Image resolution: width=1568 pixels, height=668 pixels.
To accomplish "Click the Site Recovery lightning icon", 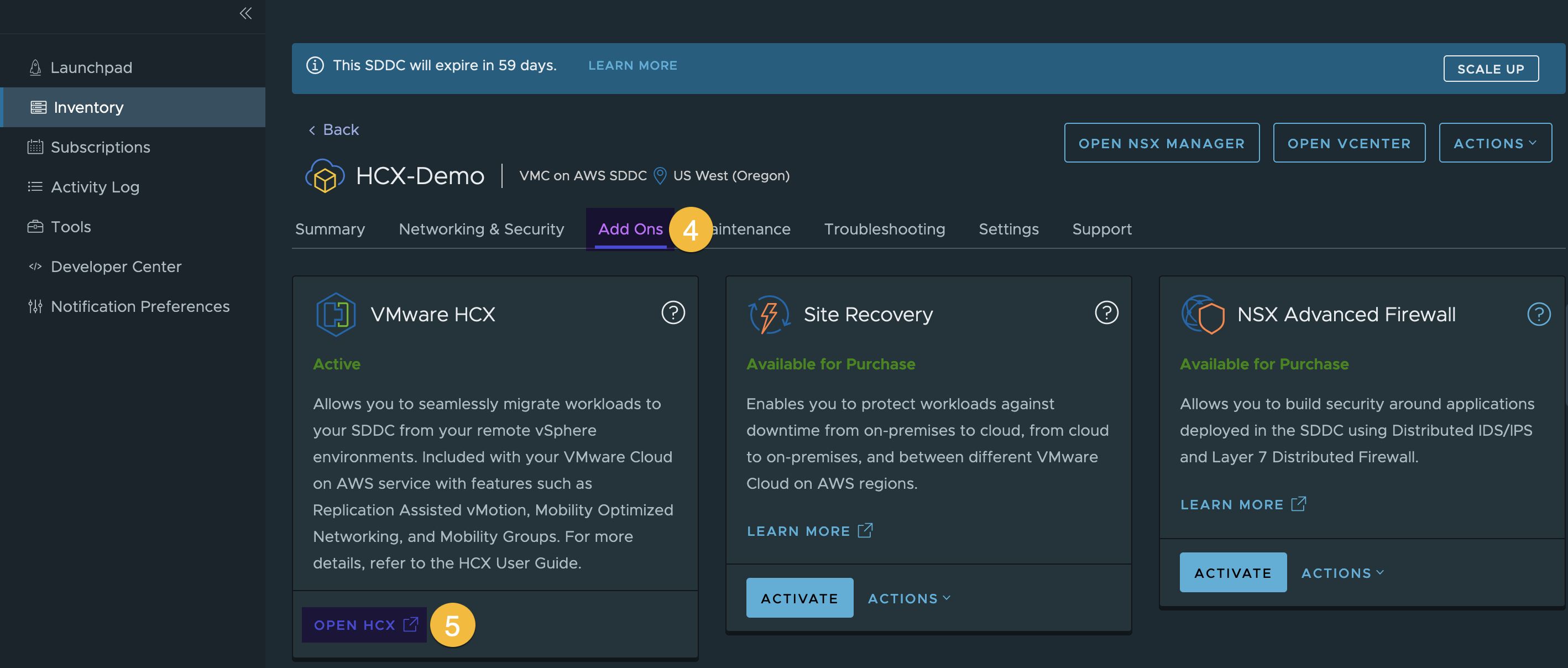I will [770, 314].
